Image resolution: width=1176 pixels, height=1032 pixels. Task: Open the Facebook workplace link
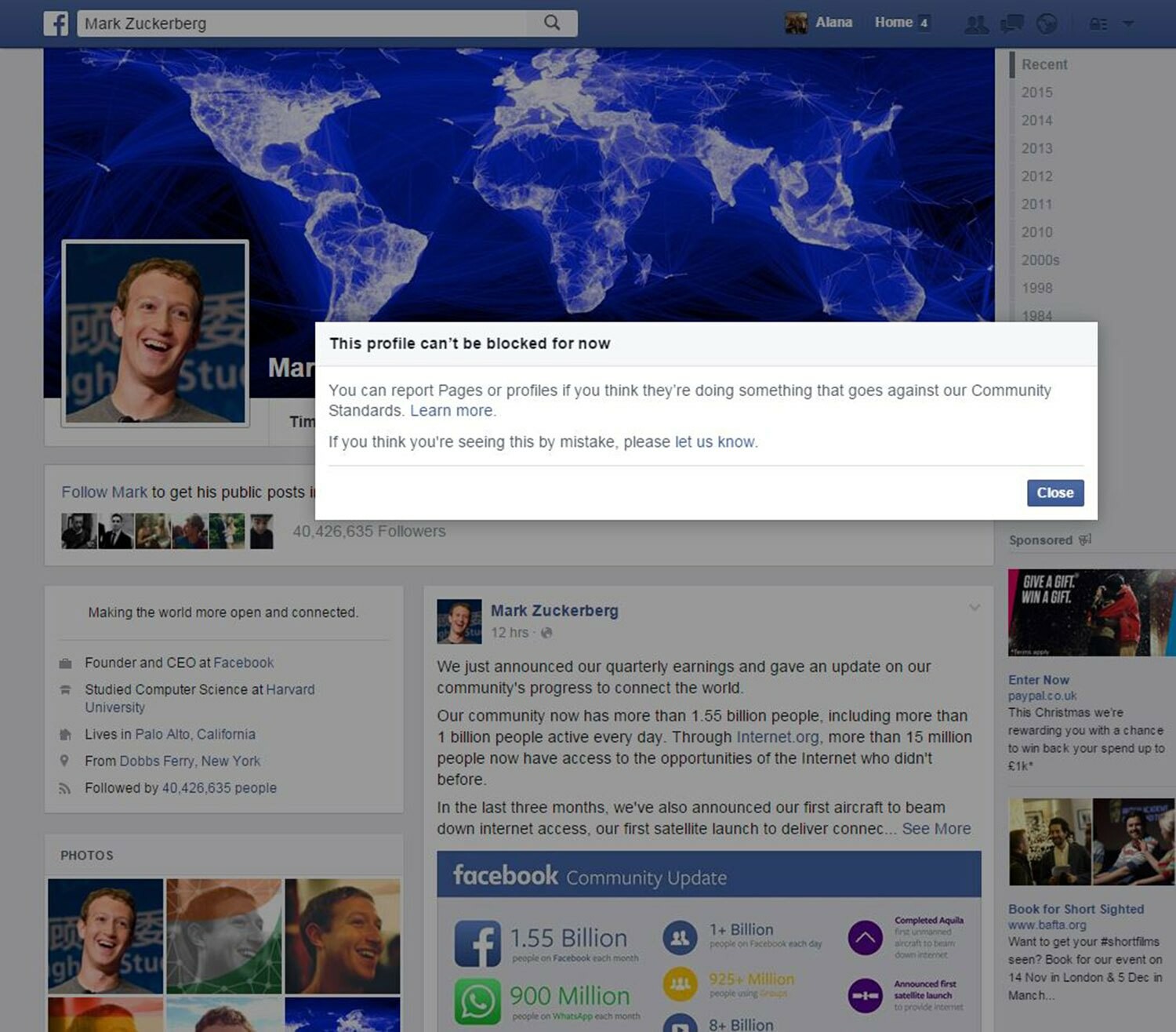243,663
